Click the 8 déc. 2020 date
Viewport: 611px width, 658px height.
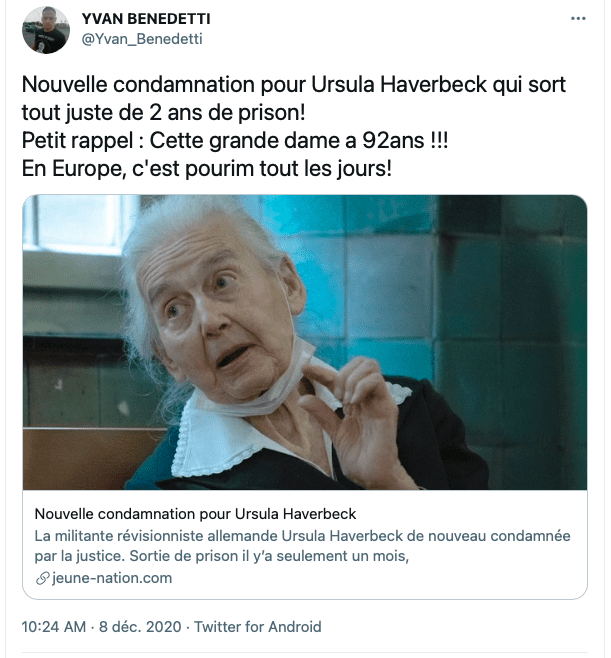140,627
